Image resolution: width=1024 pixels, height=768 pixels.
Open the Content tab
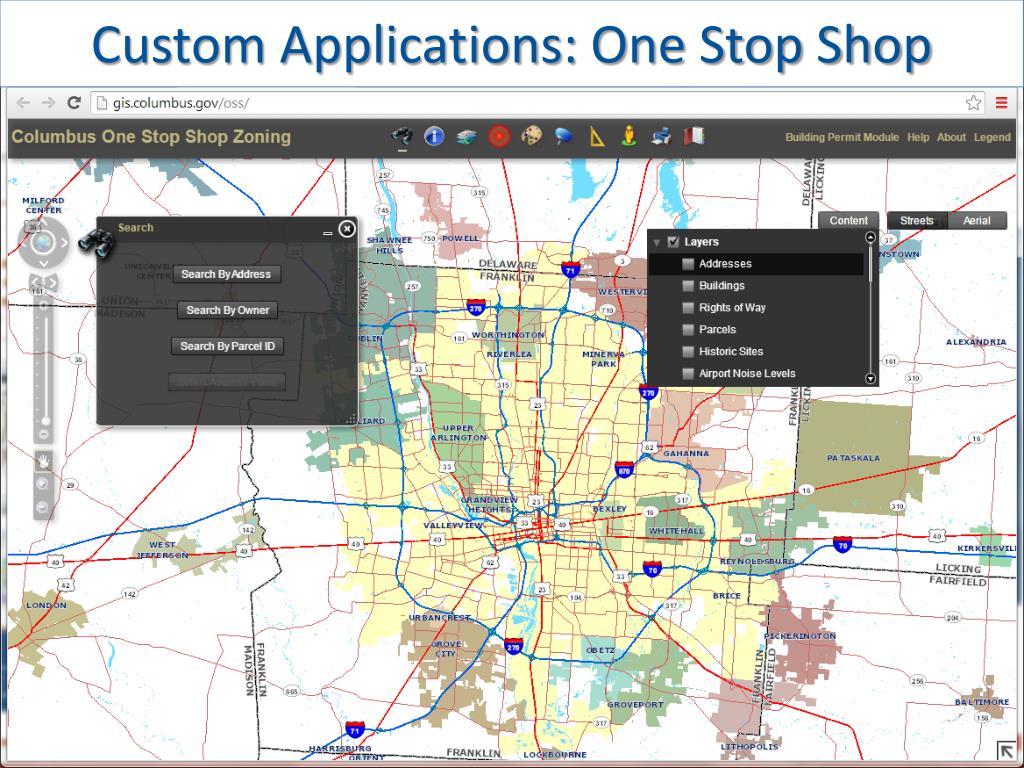tap(848, 221)
